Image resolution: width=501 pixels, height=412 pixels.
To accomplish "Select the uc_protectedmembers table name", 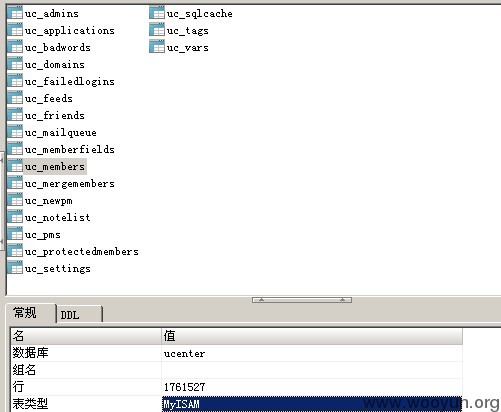I will point(82,252).
